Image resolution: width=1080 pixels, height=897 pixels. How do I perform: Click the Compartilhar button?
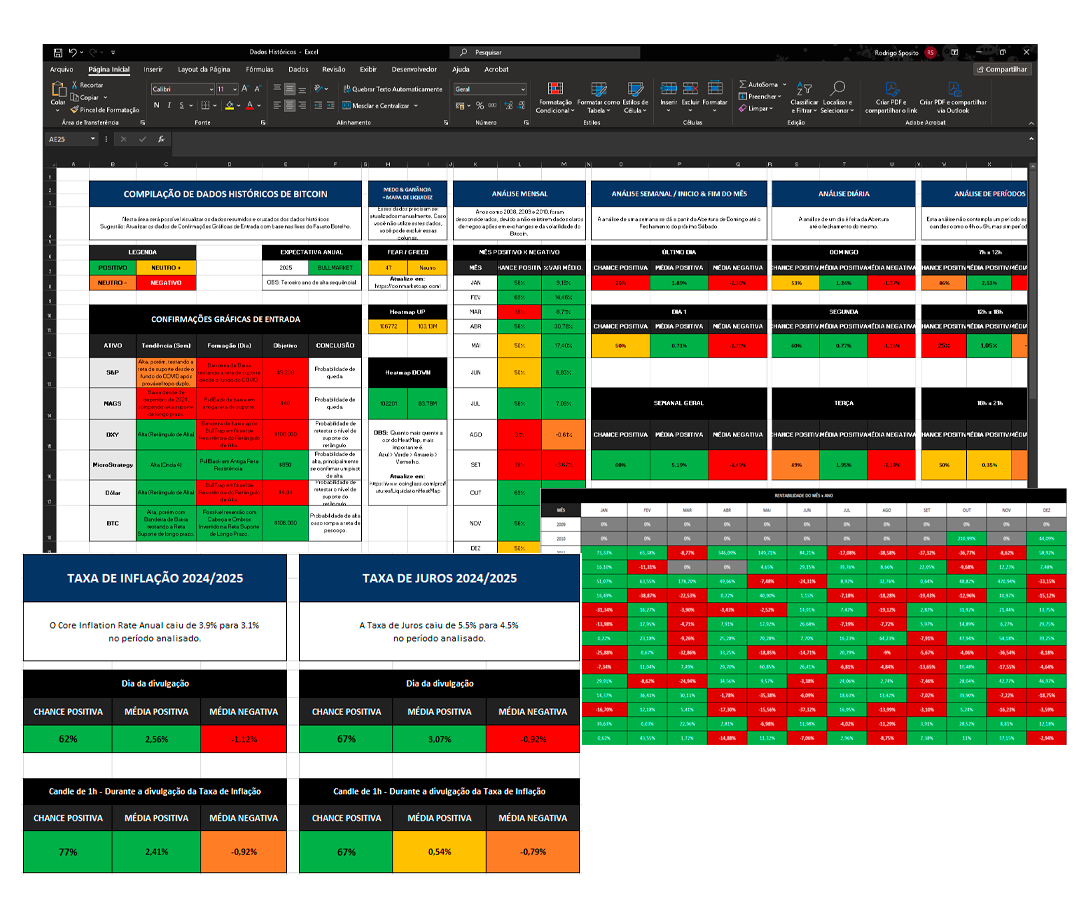point(1002,70)
